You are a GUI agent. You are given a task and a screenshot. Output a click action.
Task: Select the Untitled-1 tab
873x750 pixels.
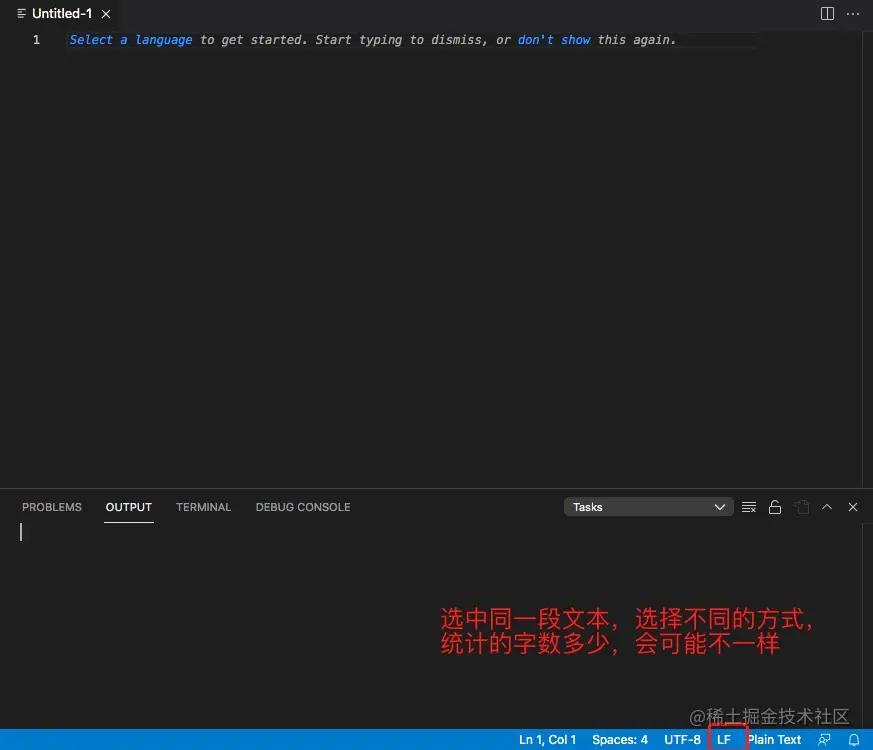point(62,13)
